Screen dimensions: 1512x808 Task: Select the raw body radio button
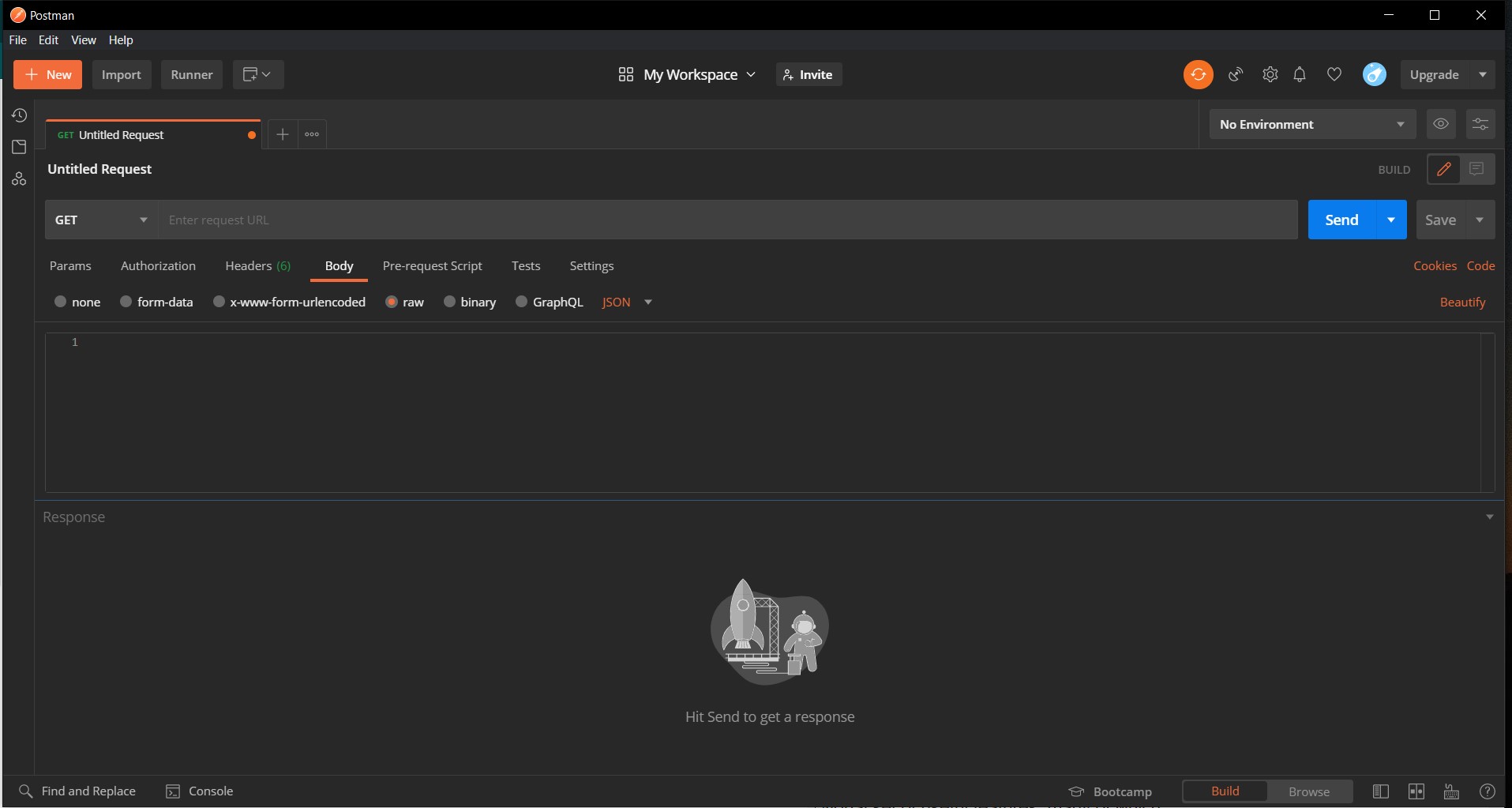391,302
